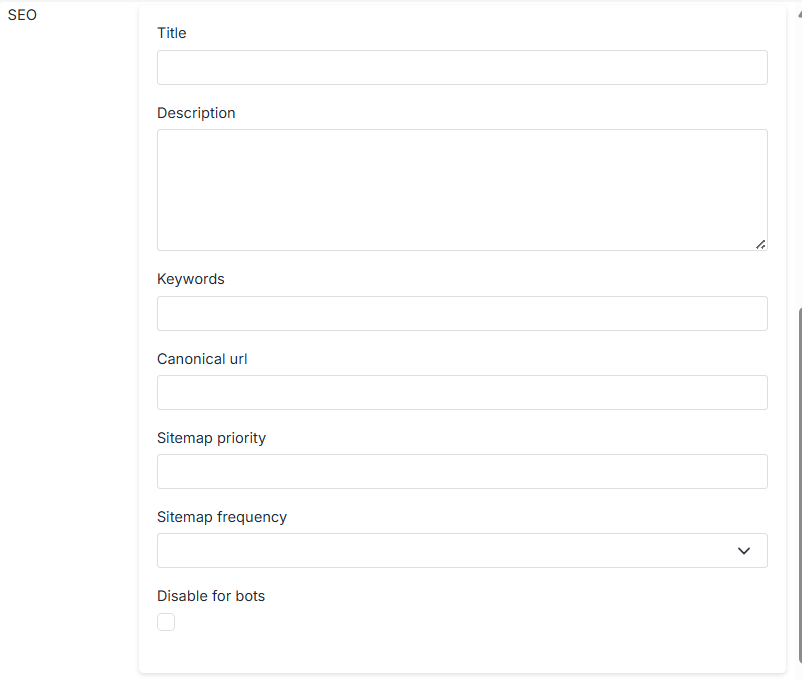Click the Sitemap frequency chevron arrow
802x680 pixels.
tap(744, 550)
